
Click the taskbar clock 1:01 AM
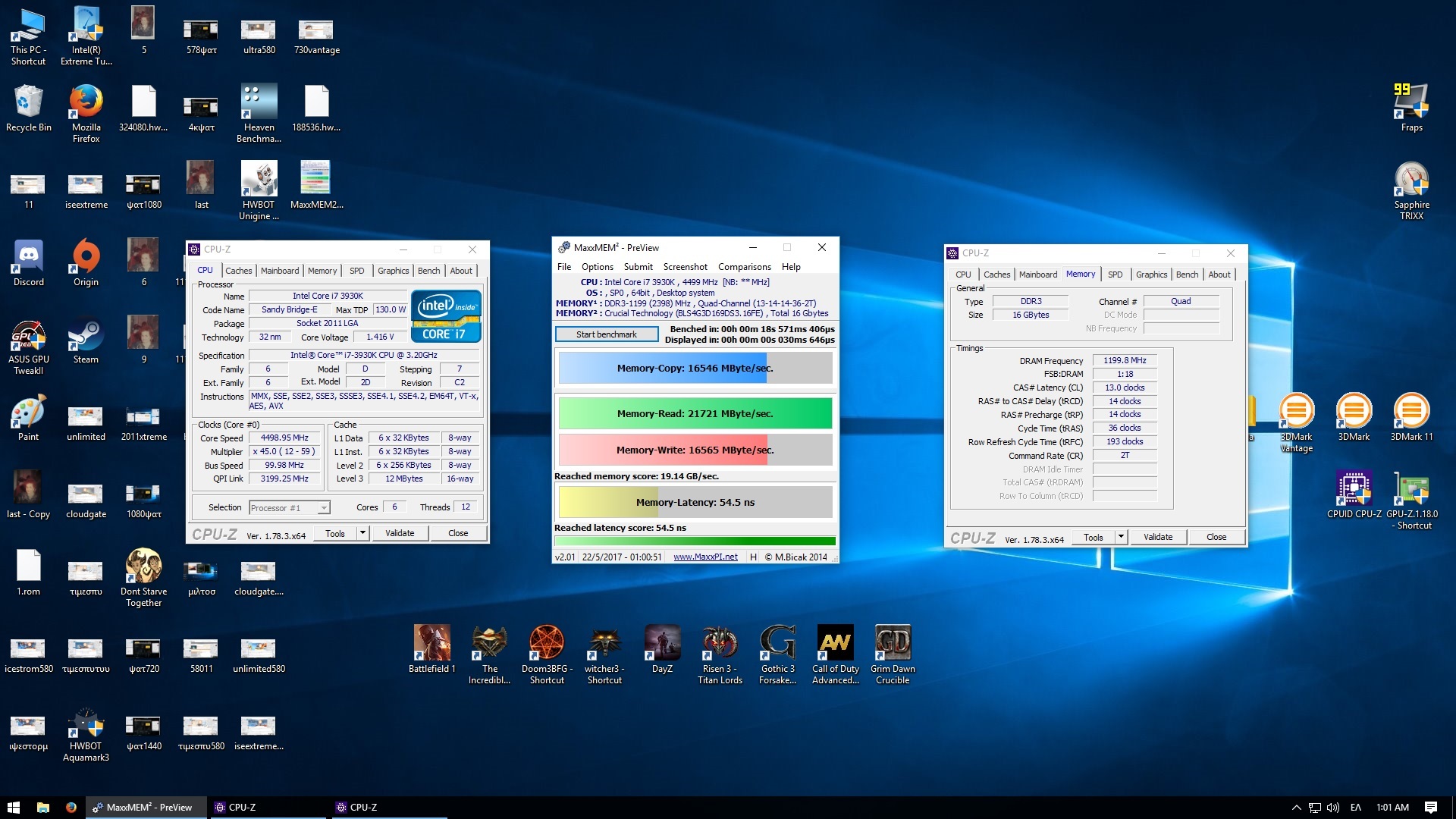(x=1392, y=808)
